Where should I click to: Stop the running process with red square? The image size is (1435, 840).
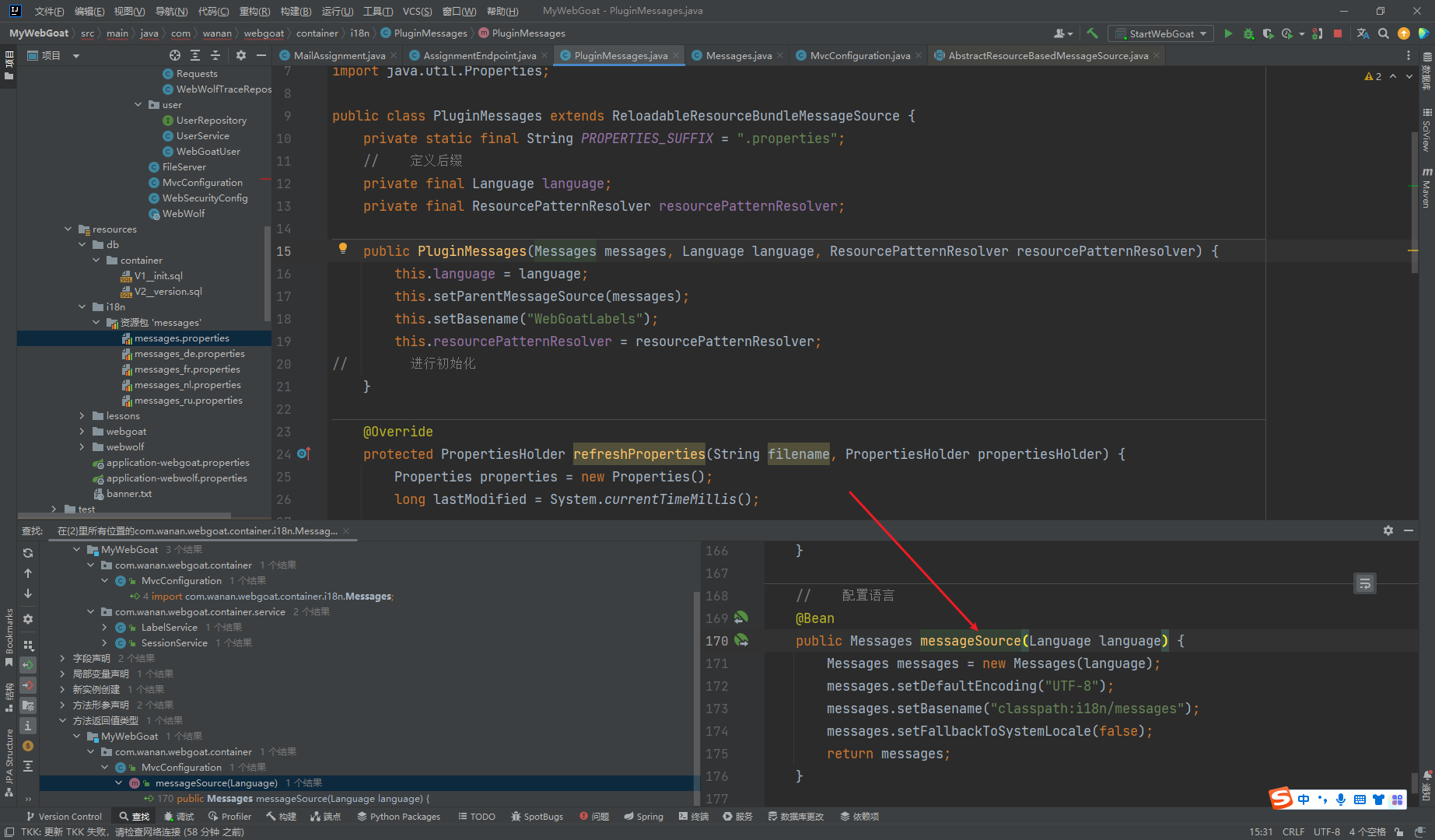[x=1338, y=33]
